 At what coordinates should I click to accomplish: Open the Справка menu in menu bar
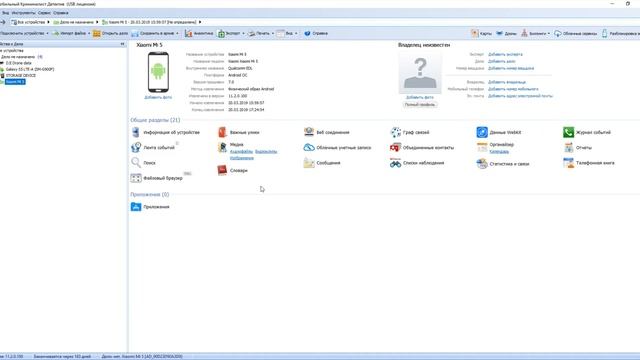[x=61, y=13]
